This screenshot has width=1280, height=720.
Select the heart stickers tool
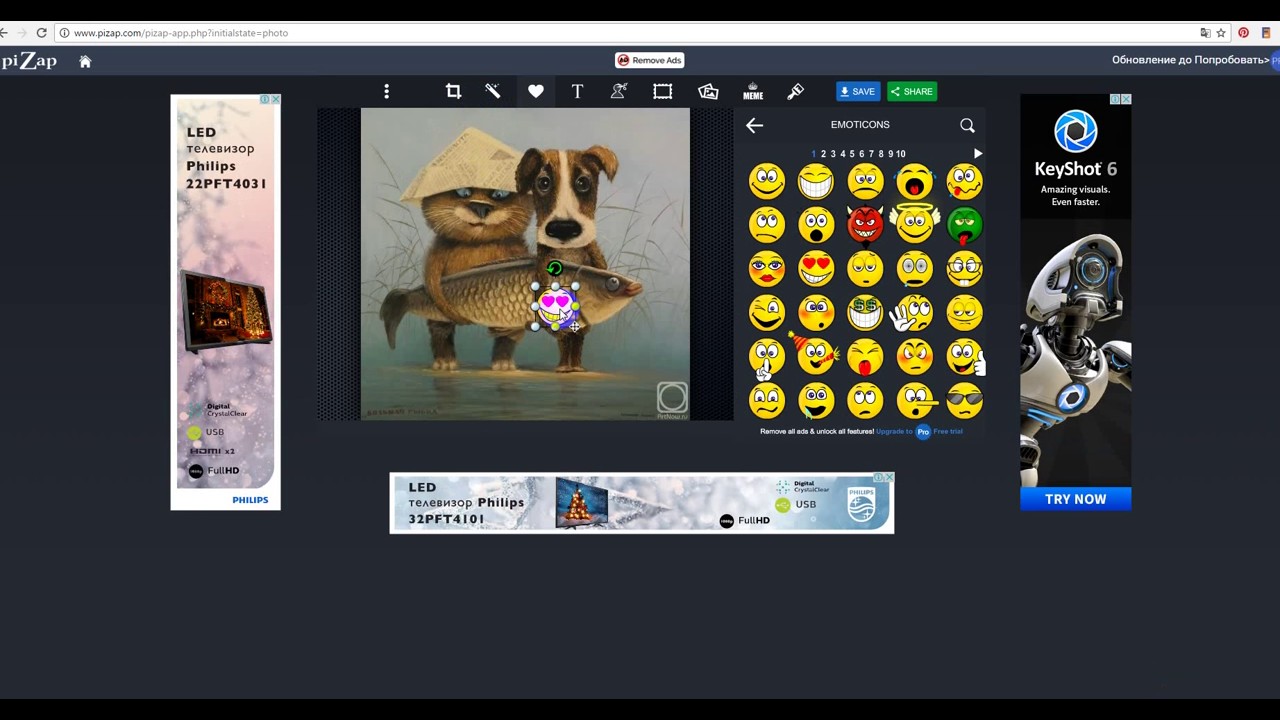[x=536, y=91]
